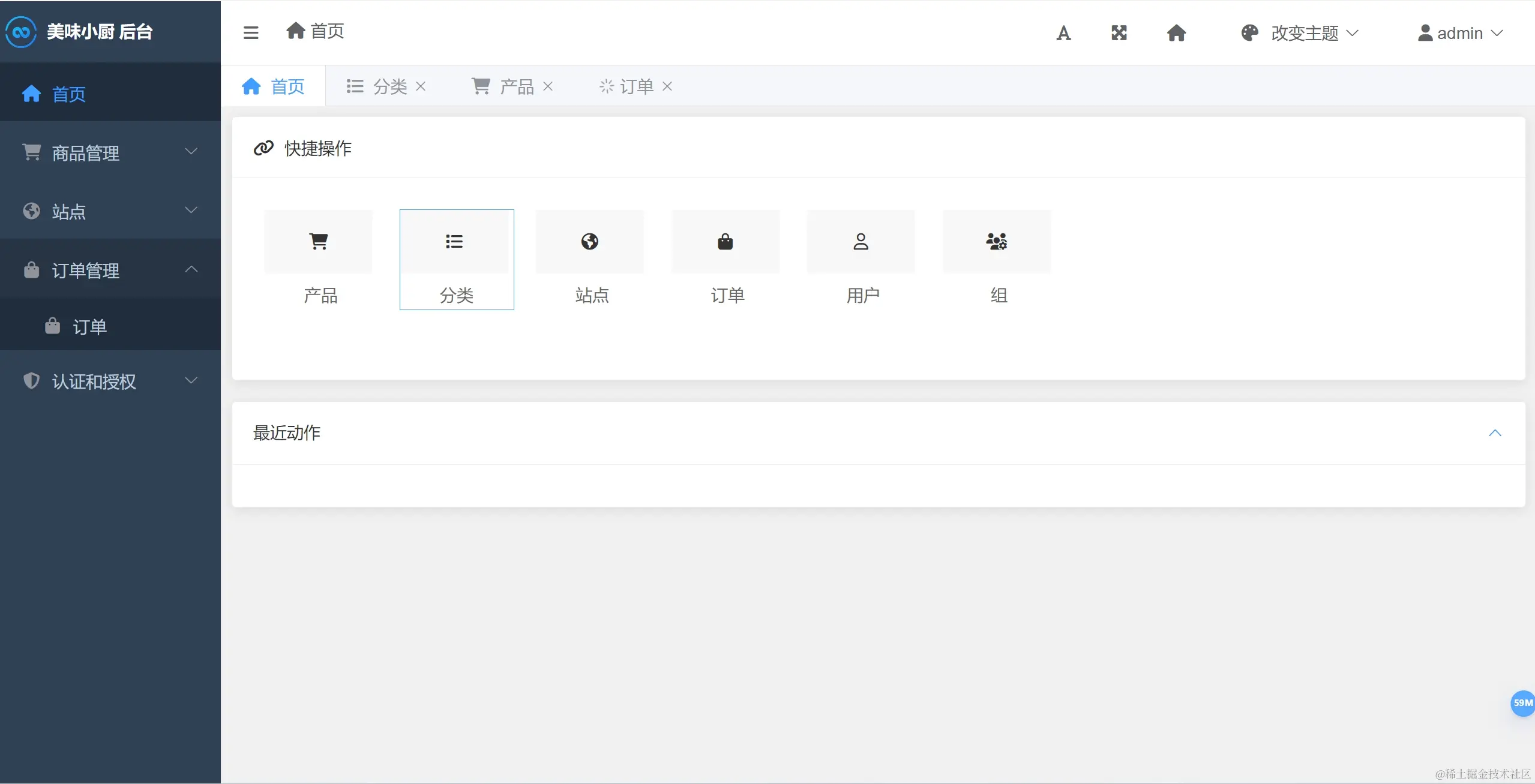Expand the 站点 sidebar menu
The height and width of the screenshot is (784, 1535).
tap(110, 211)
